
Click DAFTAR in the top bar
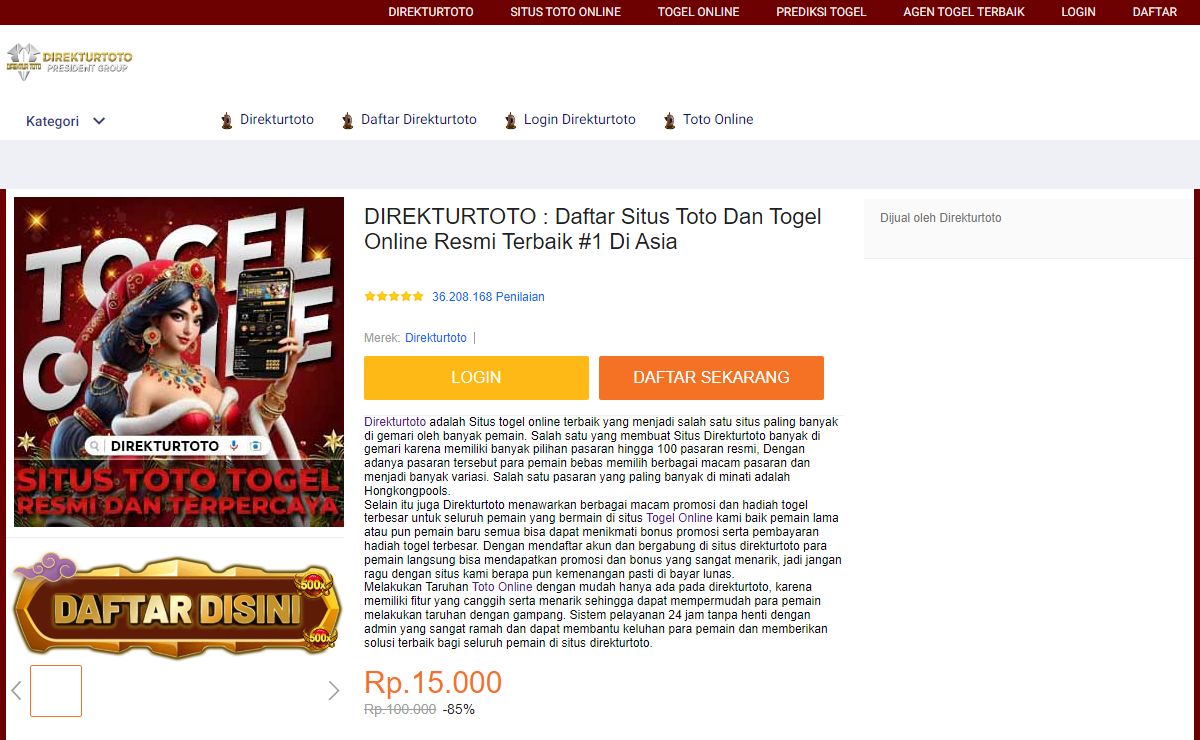(x=1154, y=12)
